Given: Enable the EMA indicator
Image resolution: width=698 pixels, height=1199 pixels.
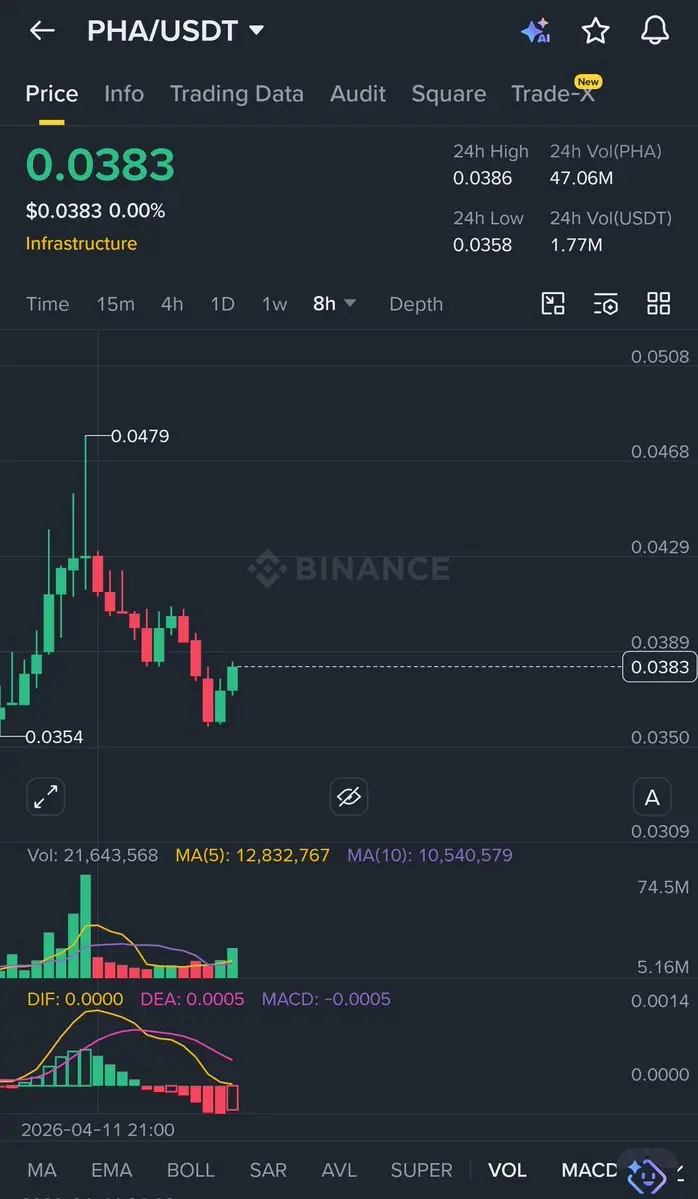Looking at the screenshot, I should (112, 1171).
